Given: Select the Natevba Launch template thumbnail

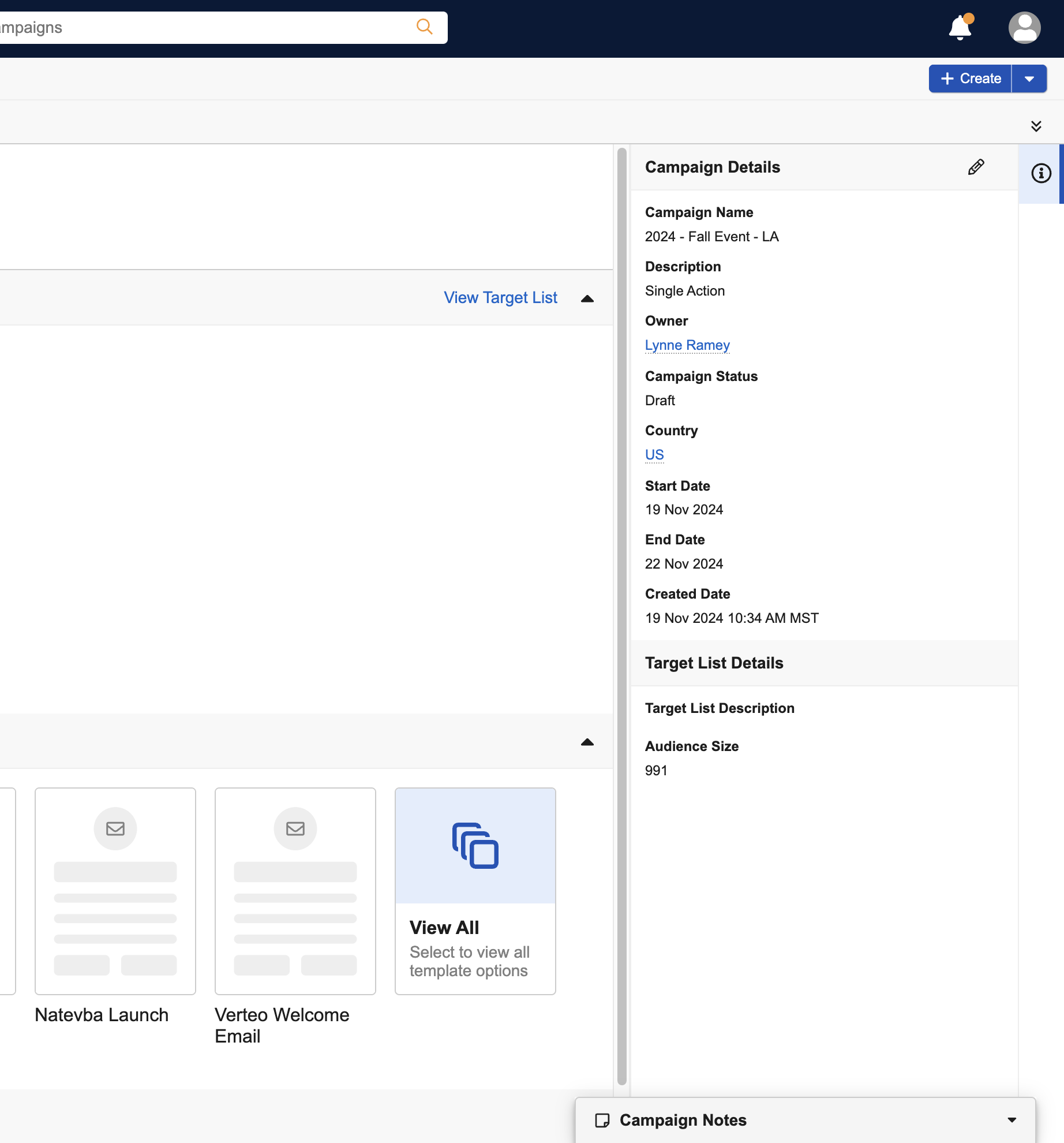Looking at the screenshot, I should (115, 891).
